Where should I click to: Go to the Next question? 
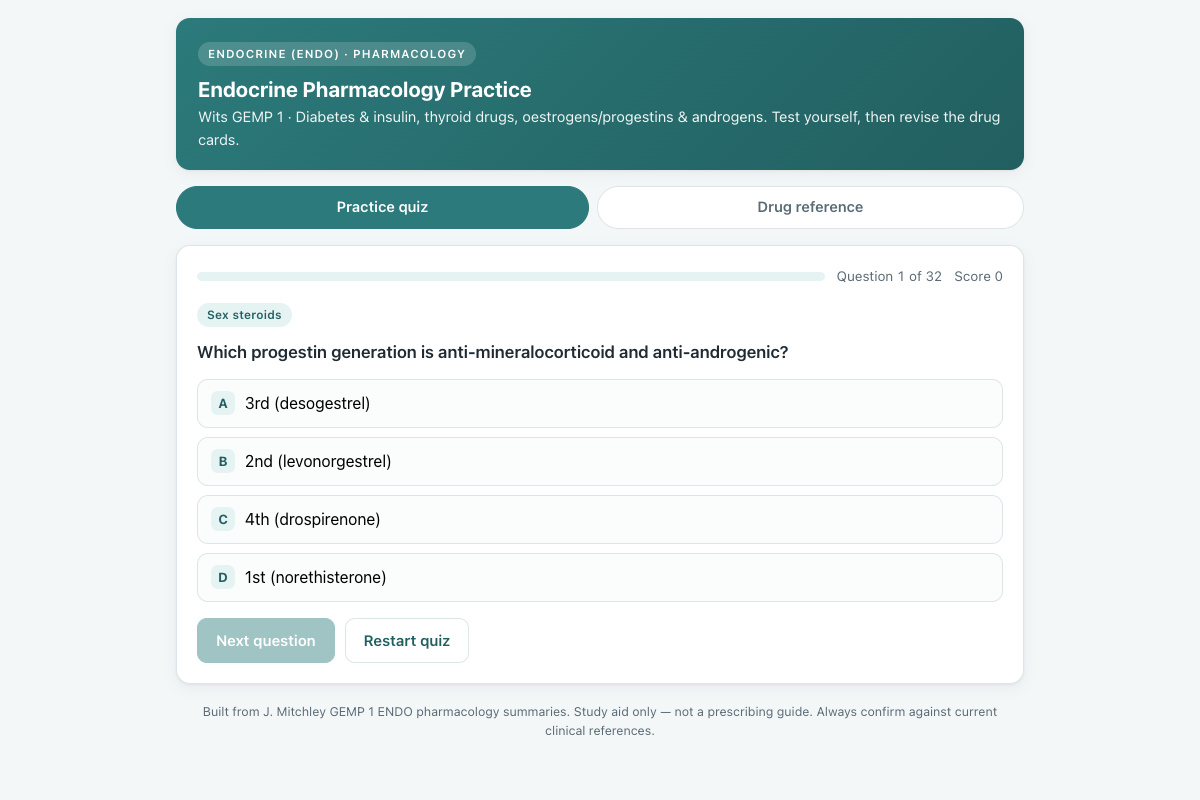tap(266, 640)
